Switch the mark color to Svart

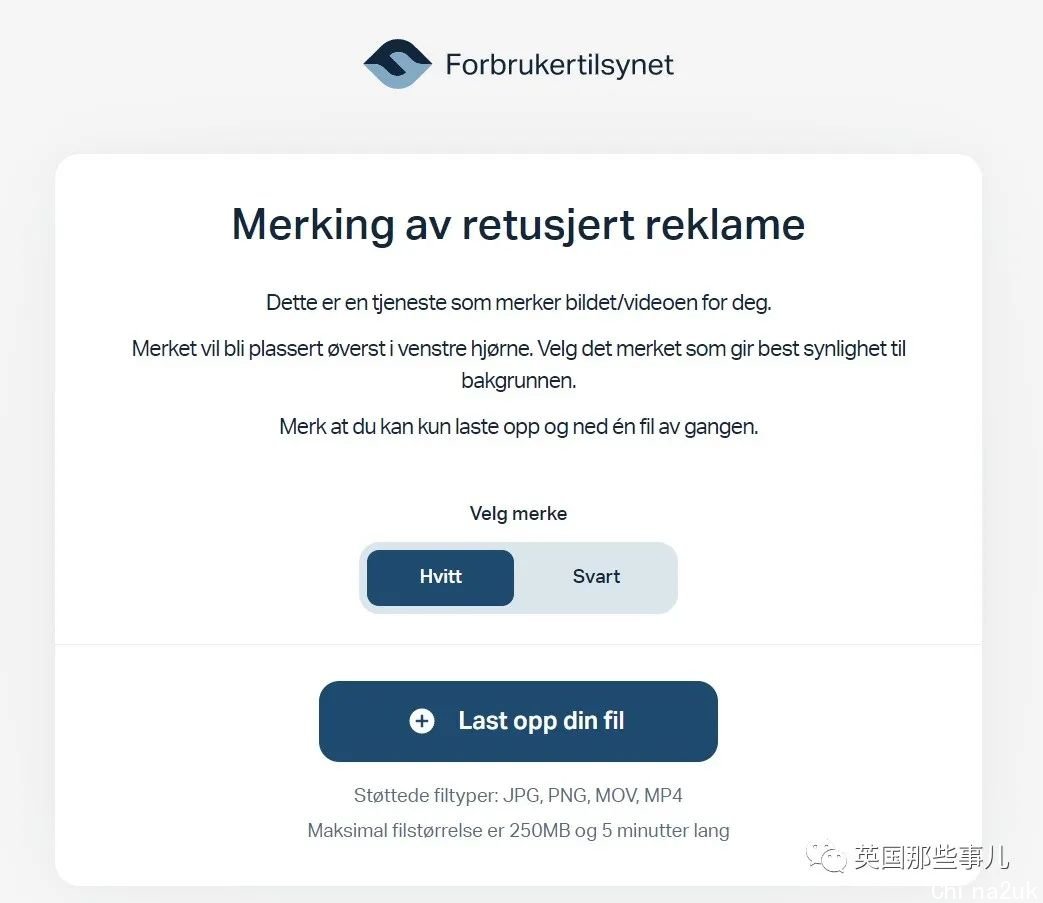tap(596, 577)
